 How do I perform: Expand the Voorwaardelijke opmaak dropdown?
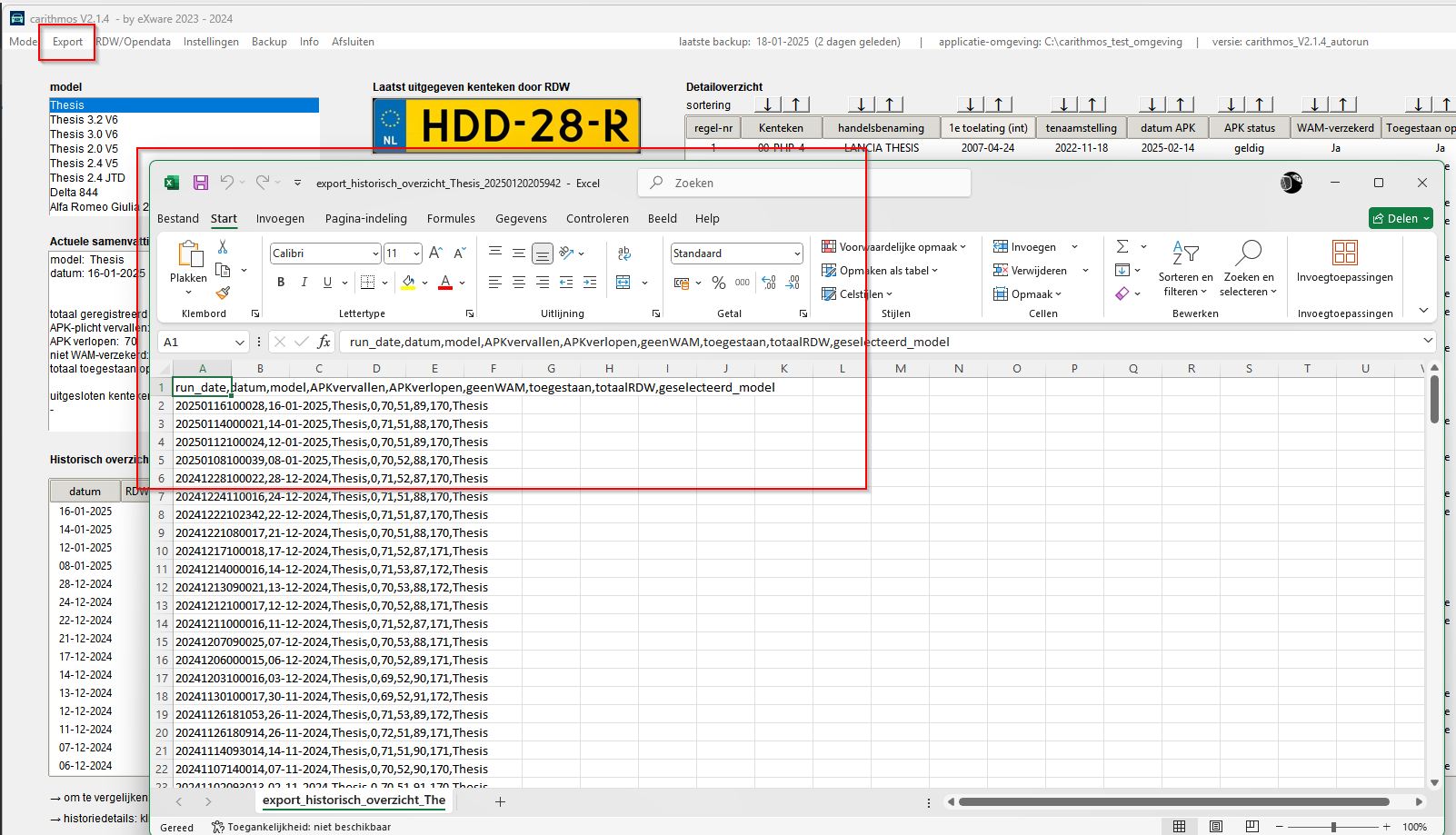coord(893,247)
